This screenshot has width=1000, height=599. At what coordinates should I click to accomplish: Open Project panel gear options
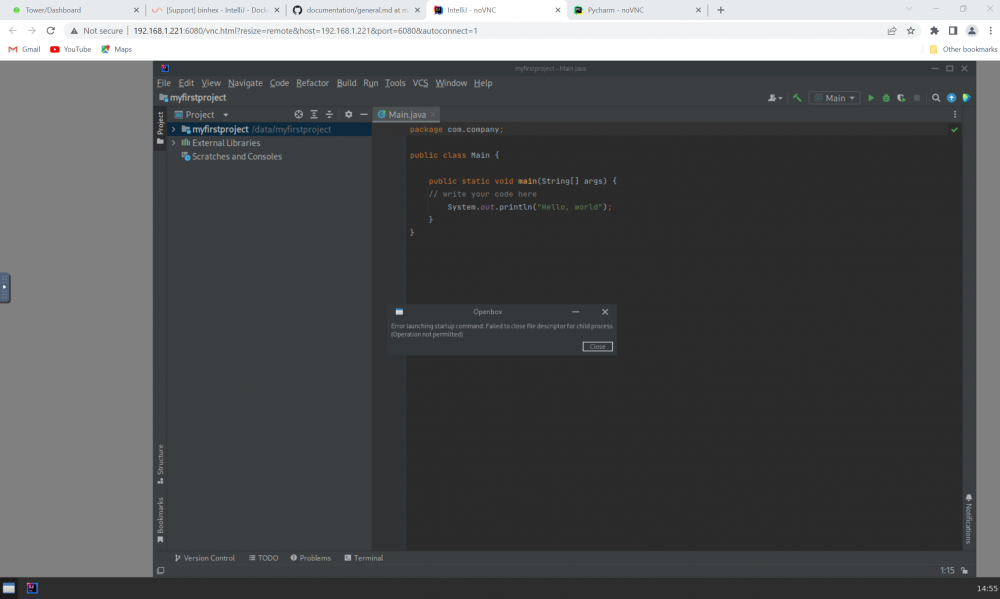(348, 114)
